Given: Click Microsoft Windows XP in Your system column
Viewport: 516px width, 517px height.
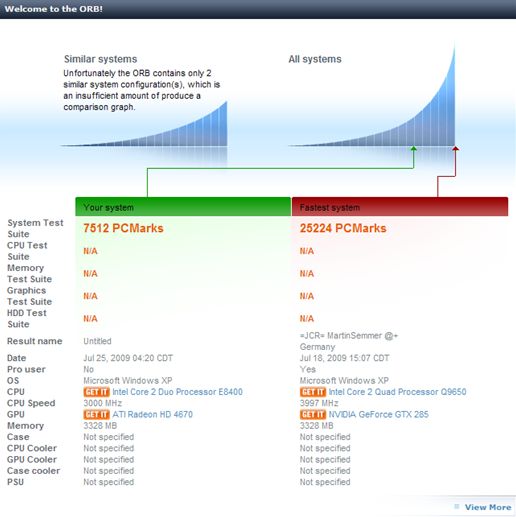Looking at the screenshot, I should 128,381.
